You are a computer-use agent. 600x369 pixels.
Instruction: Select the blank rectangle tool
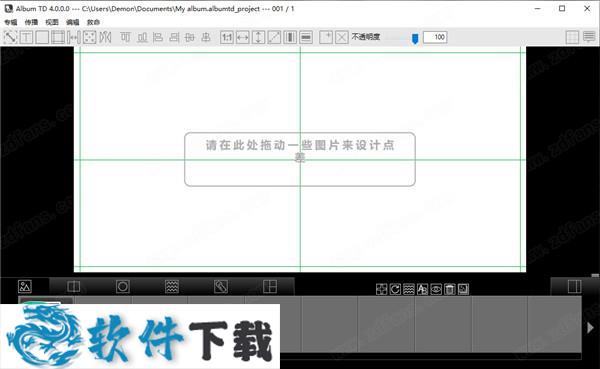[42, 37]
